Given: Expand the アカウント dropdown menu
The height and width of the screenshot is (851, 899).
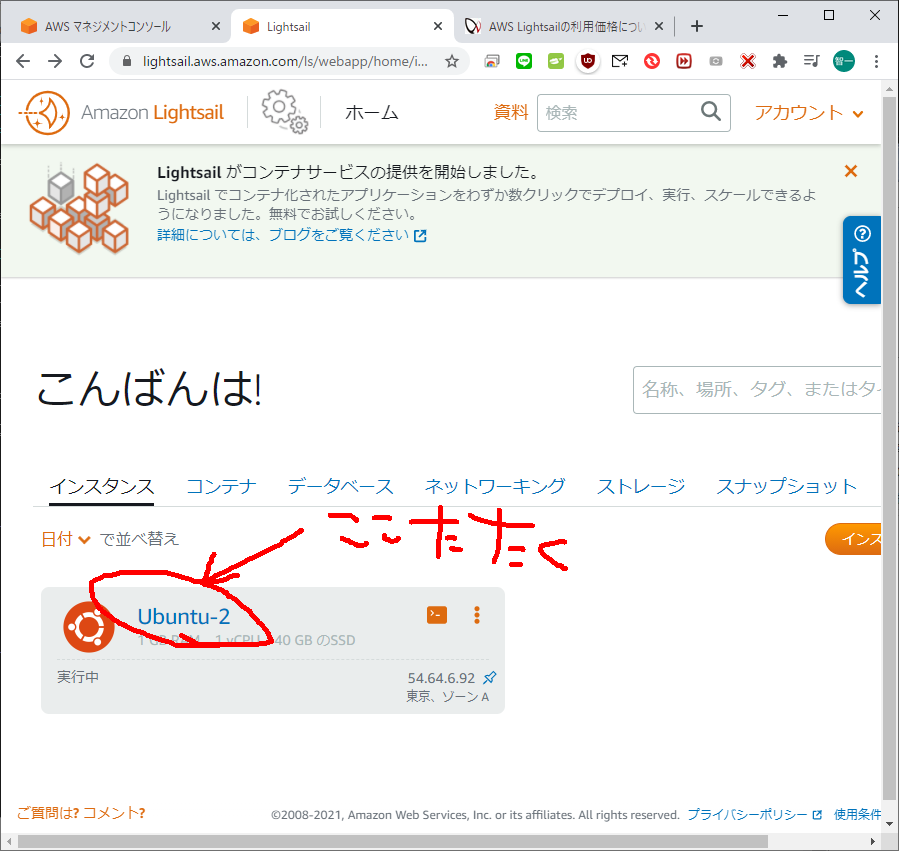Looking at the screenshot, I should point(809,113).
